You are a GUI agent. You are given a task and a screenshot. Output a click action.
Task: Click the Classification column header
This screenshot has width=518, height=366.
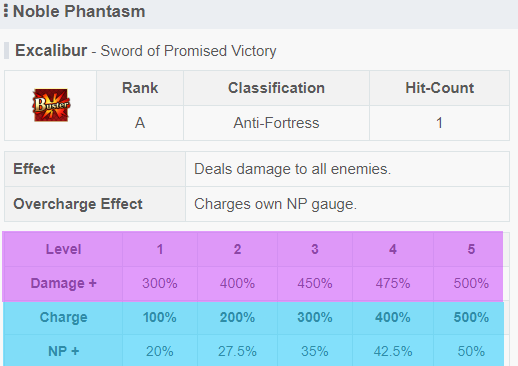[x=276, y=88]
